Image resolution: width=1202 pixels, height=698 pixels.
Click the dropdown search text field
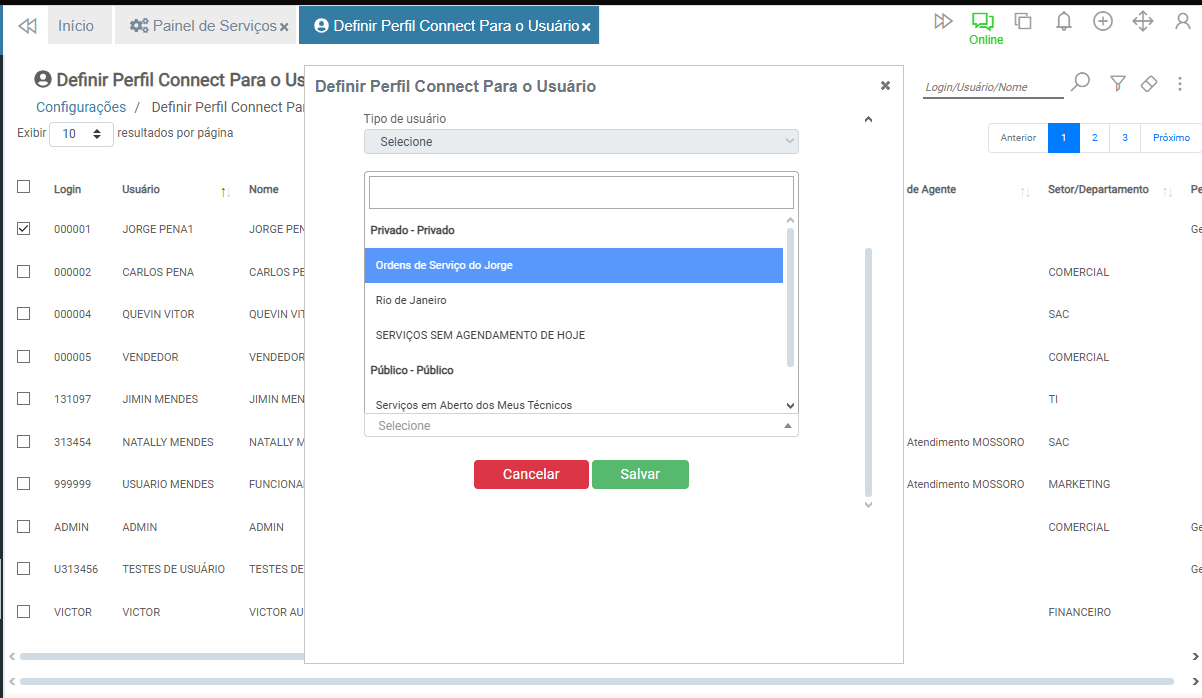tap(581, 192)
